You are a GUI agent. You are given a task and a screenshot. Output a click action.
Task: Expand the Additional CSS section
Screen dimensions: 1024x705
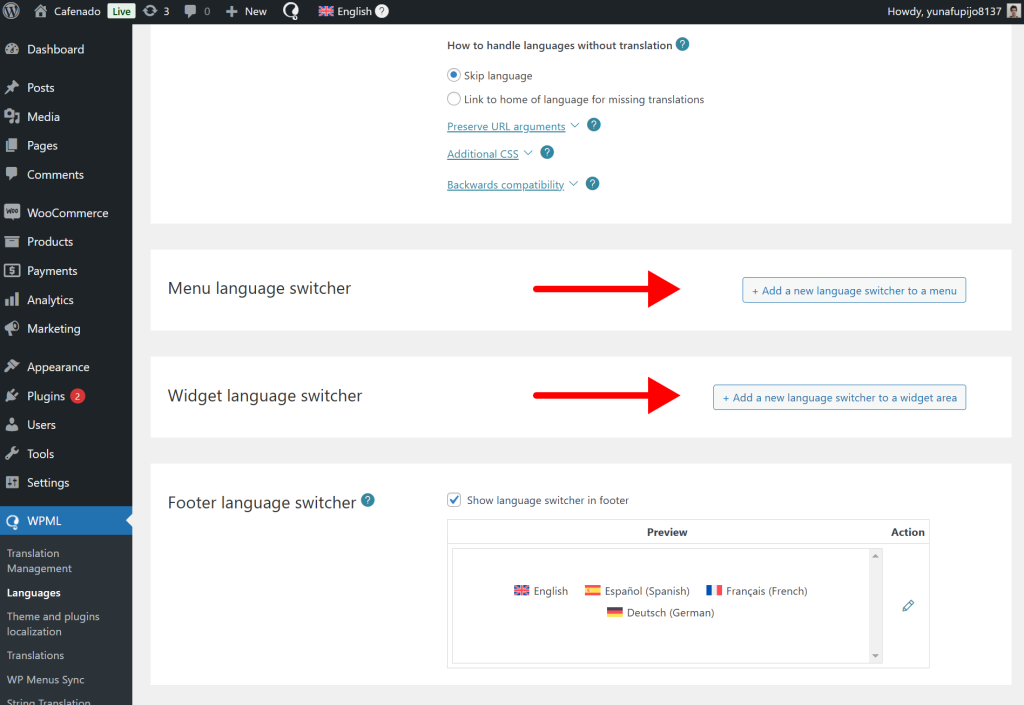[482, 154]
